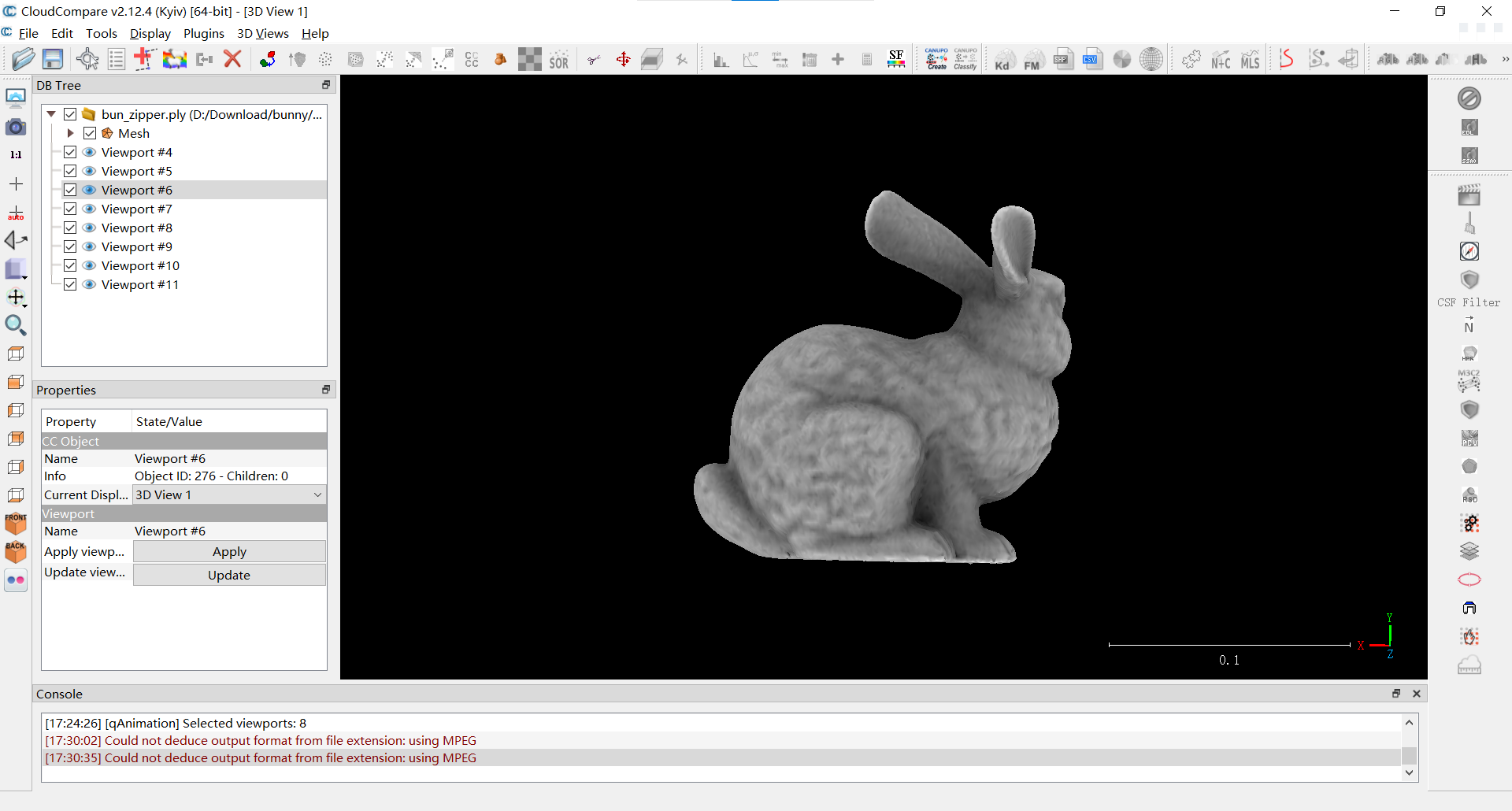This screenshot has height=811, width=1512.
Task: Collapse the bun_zipper.ply tree node
Action: point(51,114)
